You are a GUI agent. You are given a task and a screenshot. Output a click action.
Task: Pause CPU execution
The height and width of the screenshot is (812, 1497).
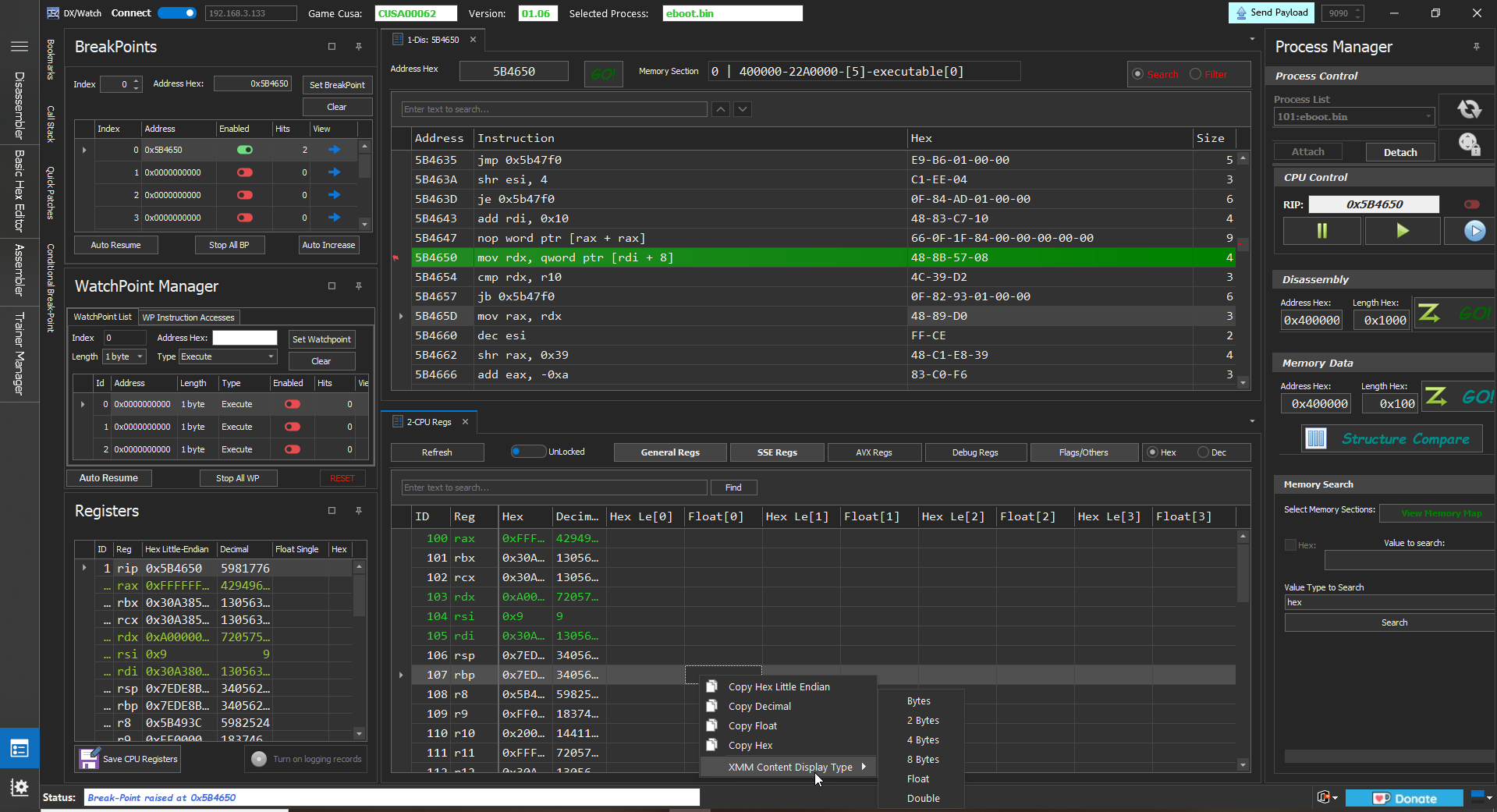1322,231
